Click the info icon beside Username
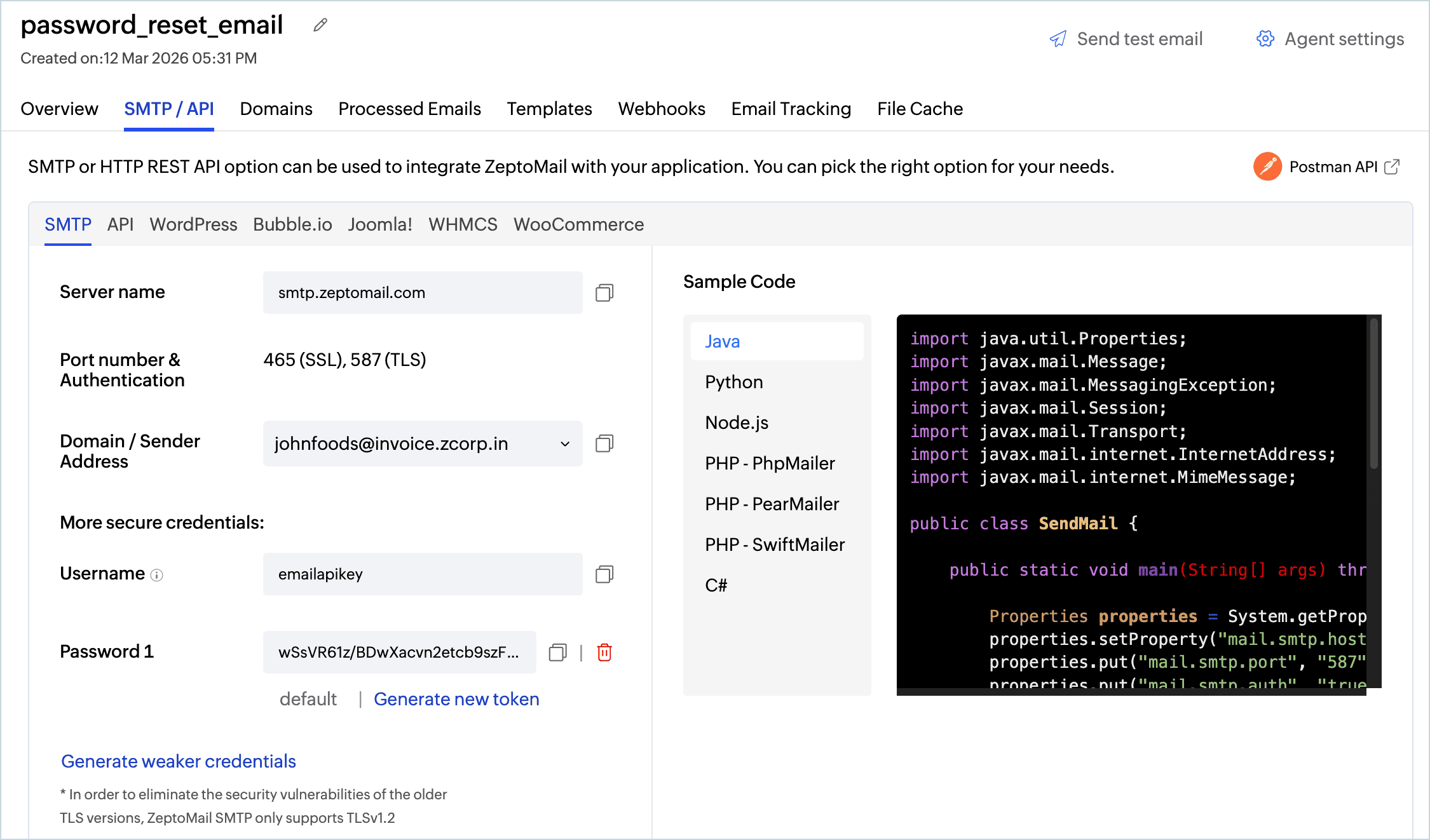Image resolution: width=1430 pixels, height=840 pixels. (x=156, y=575)
